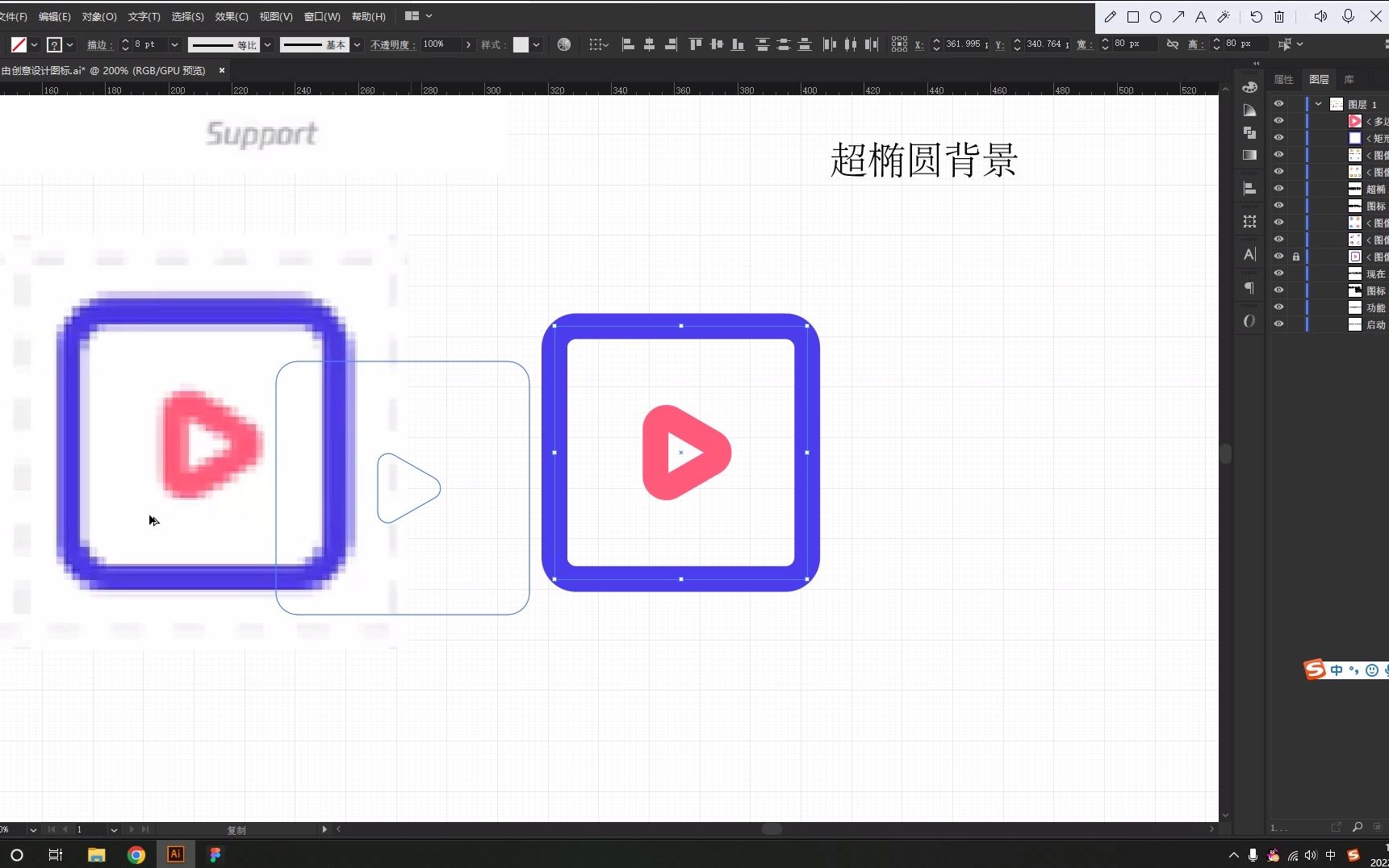Screen dimensions: 1389x868
Task: Open stroke weight 8 pt dropdown
Action: coord(174,45)
